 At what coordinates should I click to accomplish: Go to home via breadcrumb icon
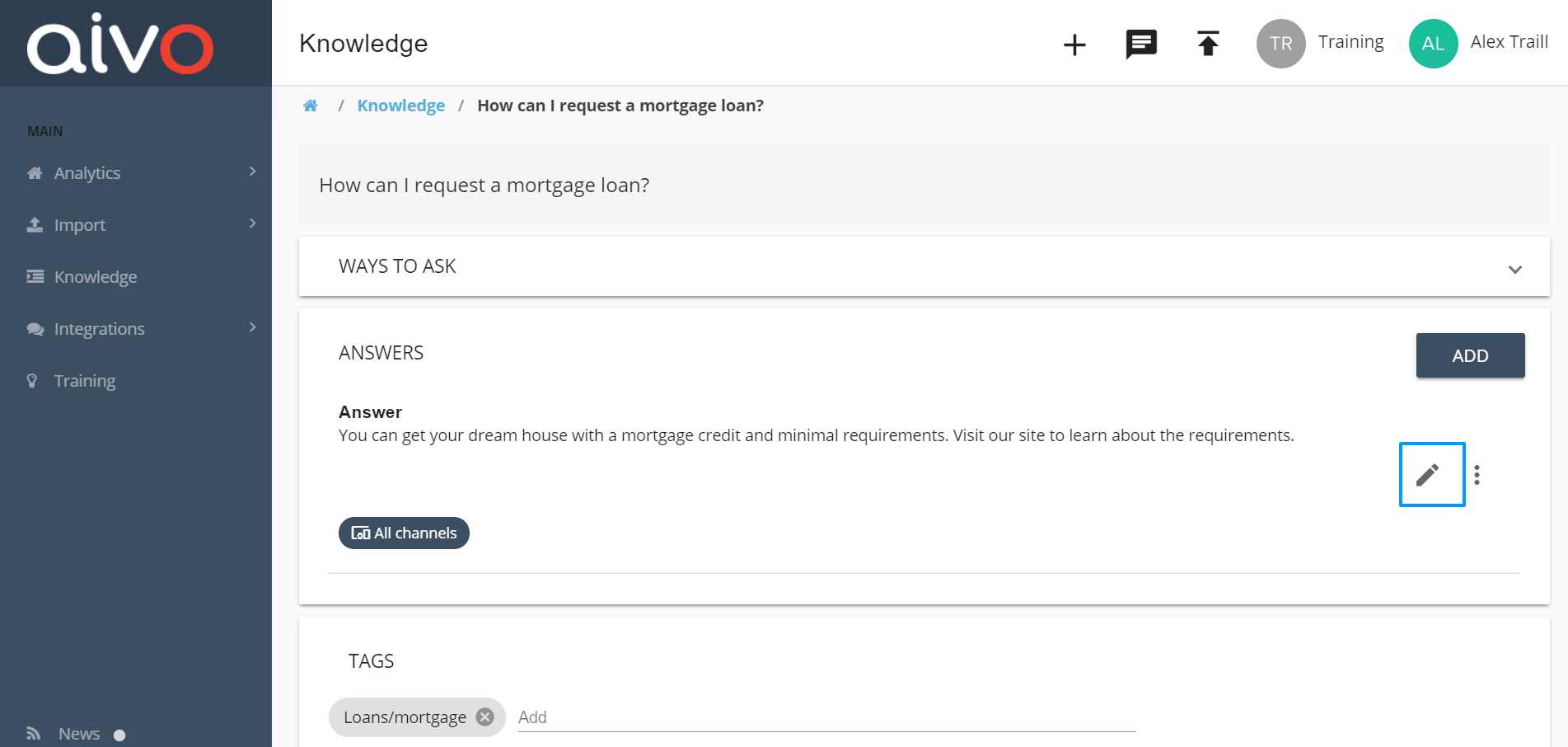(311, 106)
